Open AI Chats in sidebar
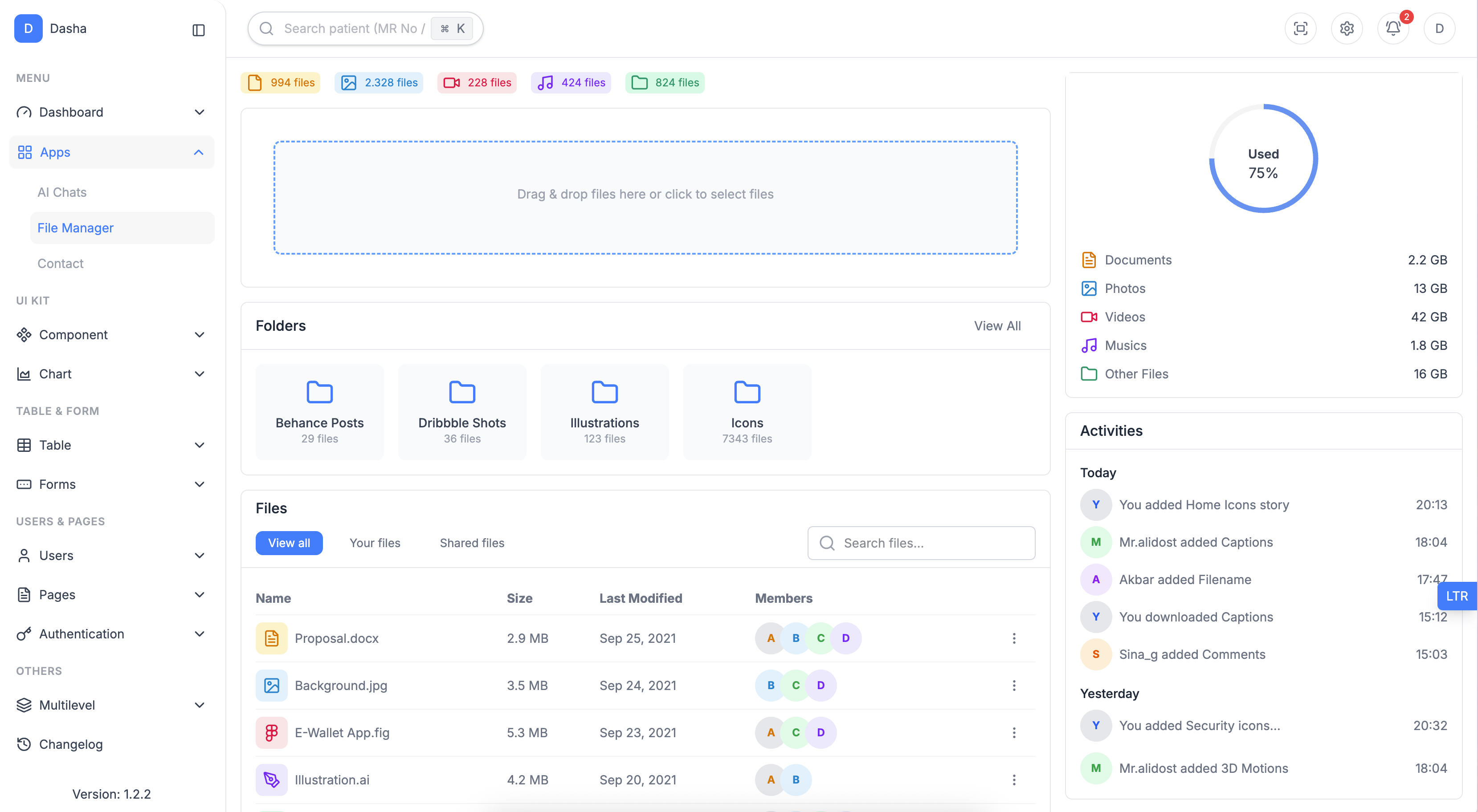 [62, 192]
